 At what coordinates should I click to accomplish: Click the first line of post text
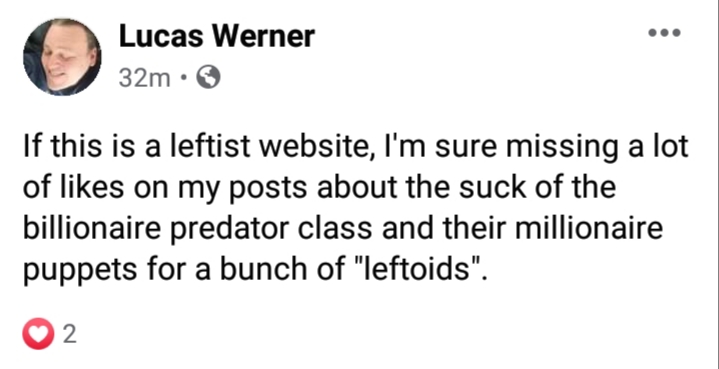coord(356,148)
